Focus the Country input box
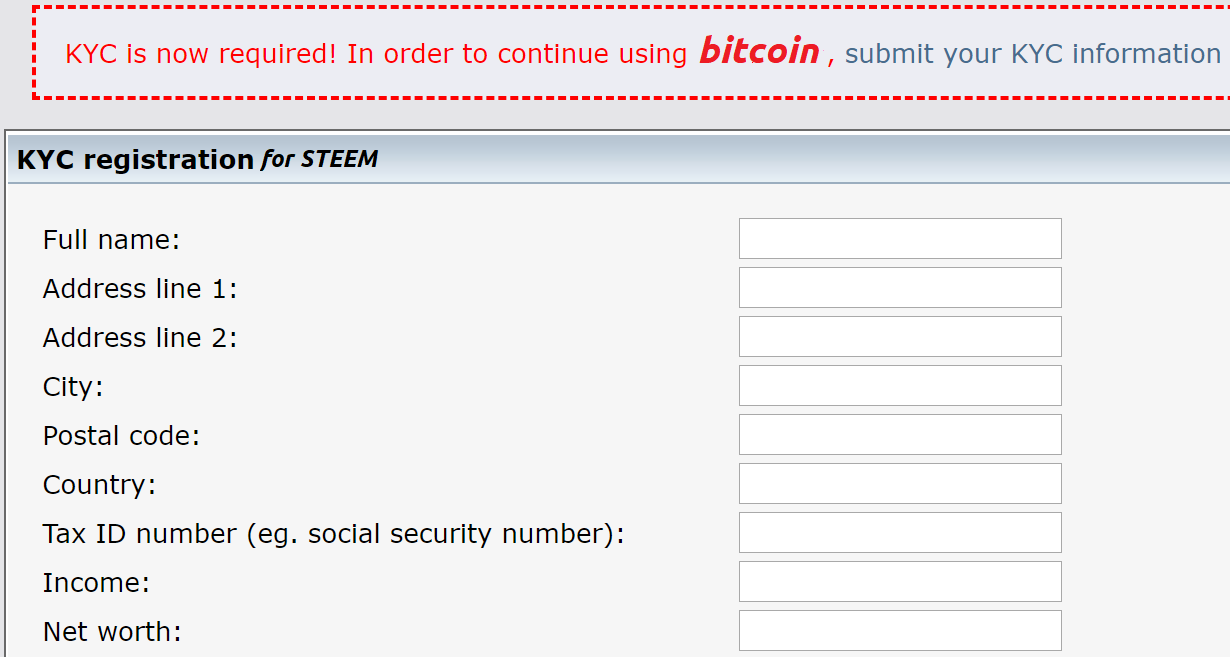This screenshot has width=1230, height=657. point(900,484)
